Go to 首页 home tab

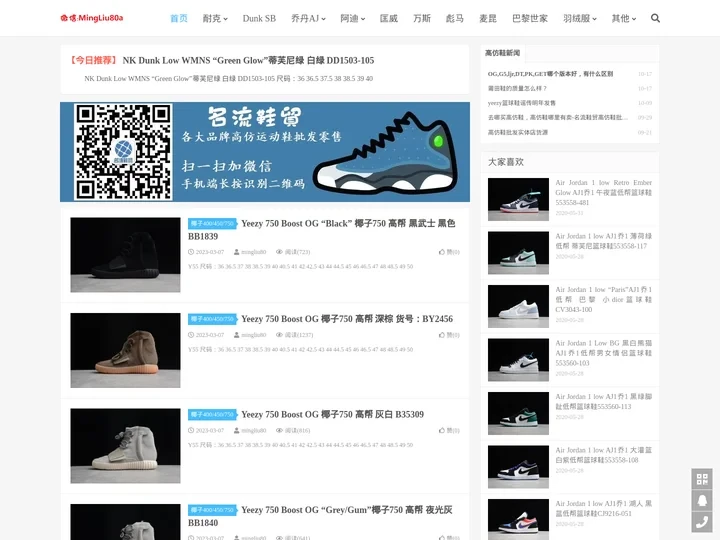(x=179, y=18)
